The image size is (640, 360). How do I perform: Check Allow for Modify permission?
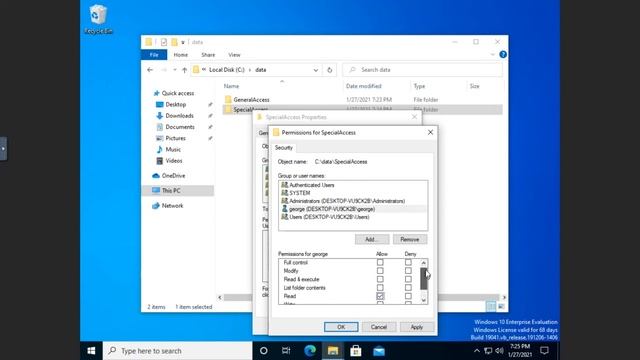pos(380,271)
